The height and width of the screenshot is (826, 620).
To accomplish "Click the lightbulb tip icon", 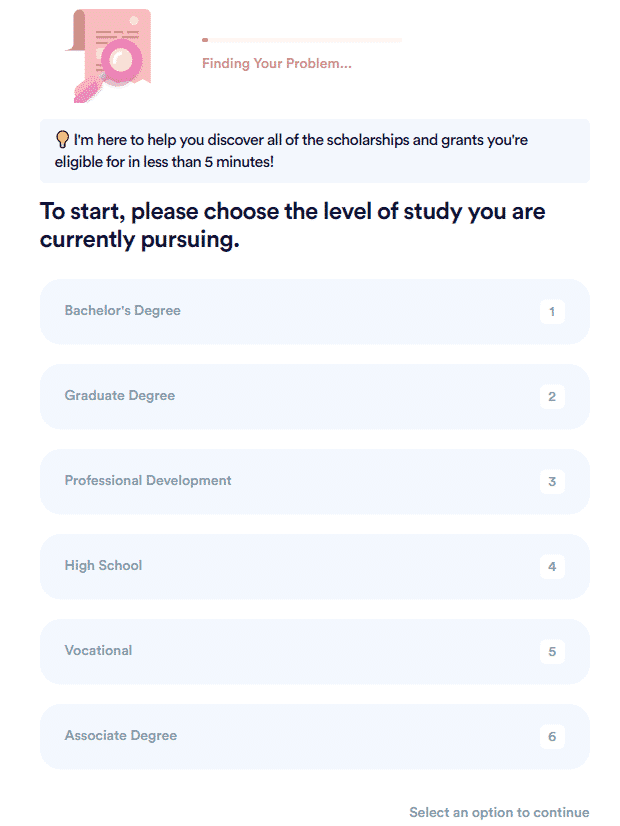I will (62, 140).
